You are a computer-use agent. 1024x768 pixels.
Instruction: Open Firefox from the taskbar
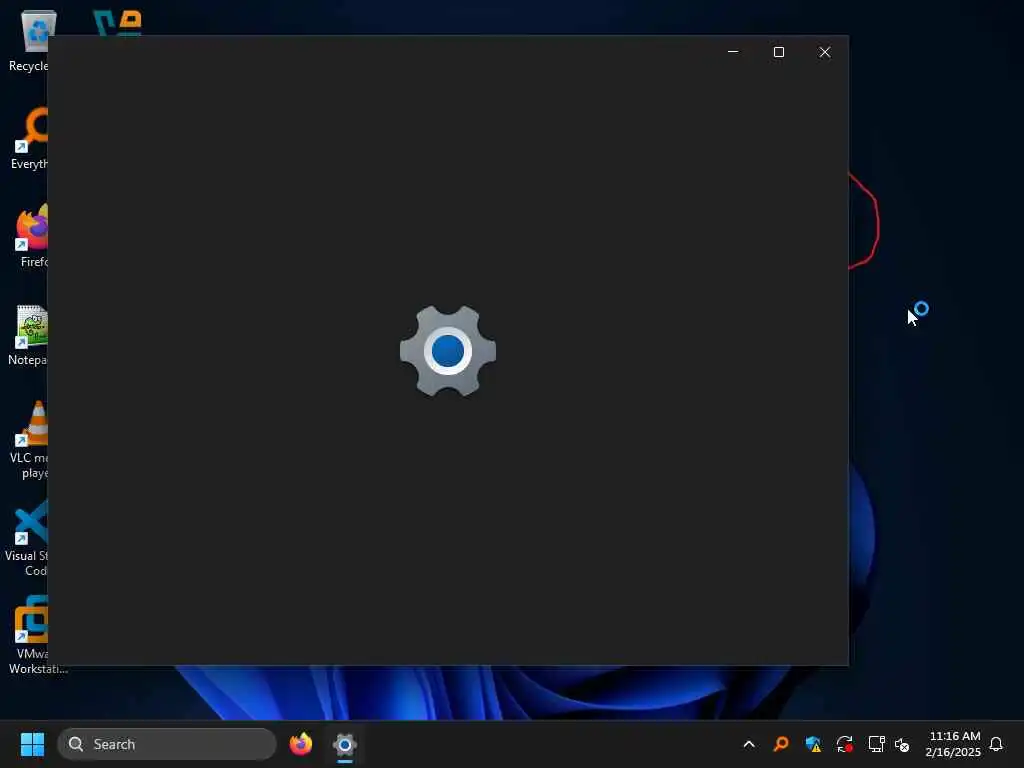tap(301, 744)
